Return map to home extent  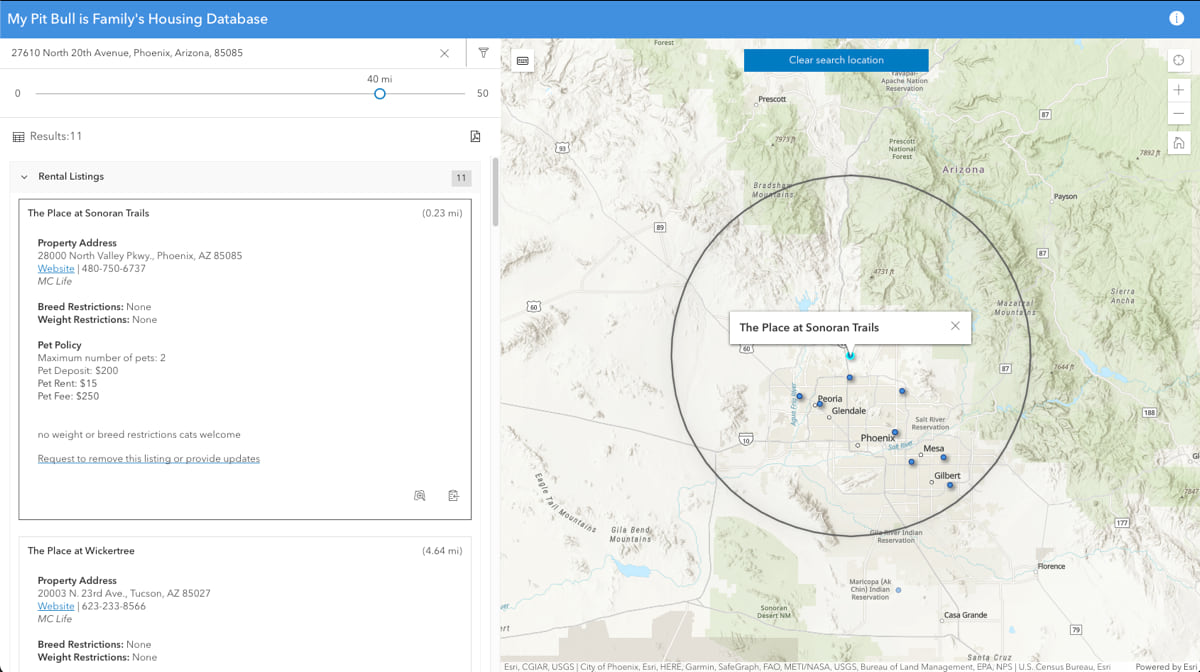(x=1179, y=143)
